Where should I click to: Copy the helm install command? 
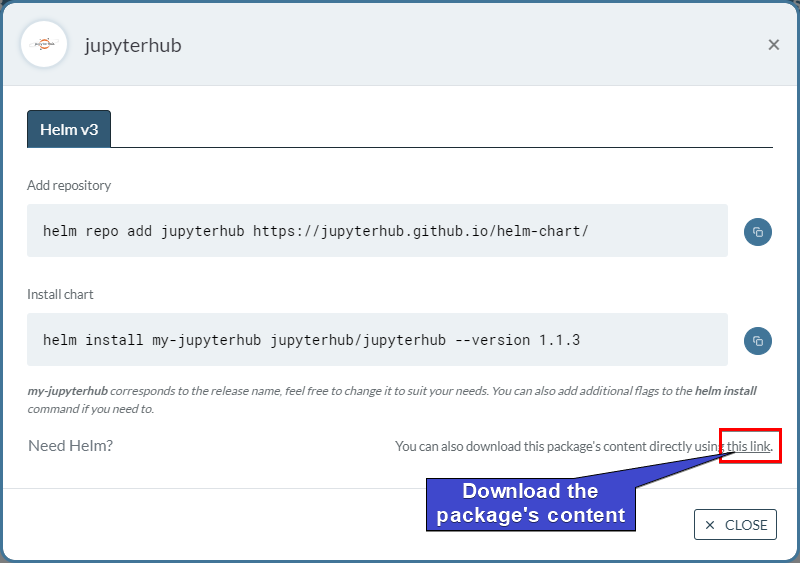[758, 341]
